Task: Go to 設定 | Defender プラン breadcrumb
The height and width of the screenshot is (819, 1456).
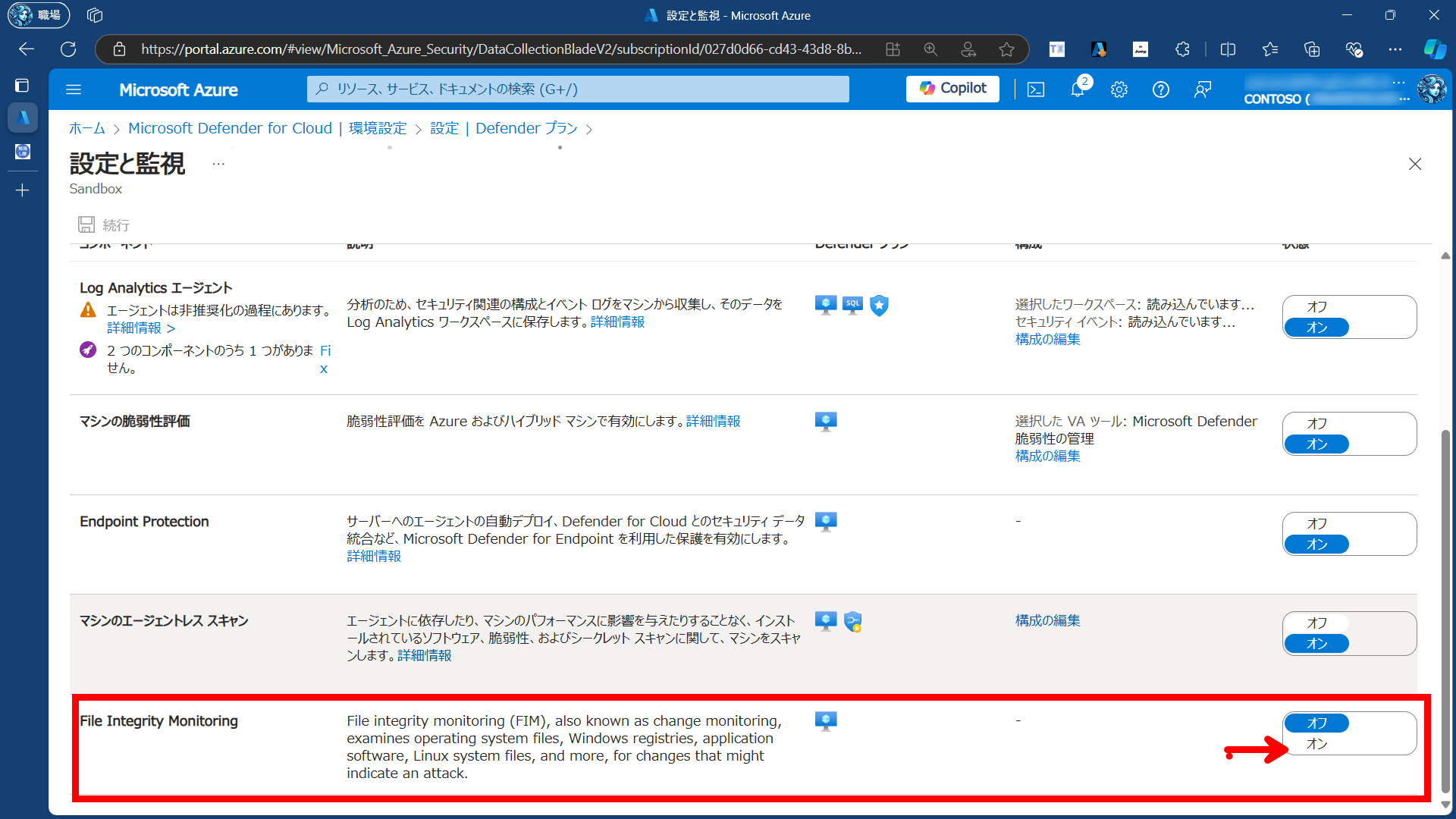Action: [504, 128]
